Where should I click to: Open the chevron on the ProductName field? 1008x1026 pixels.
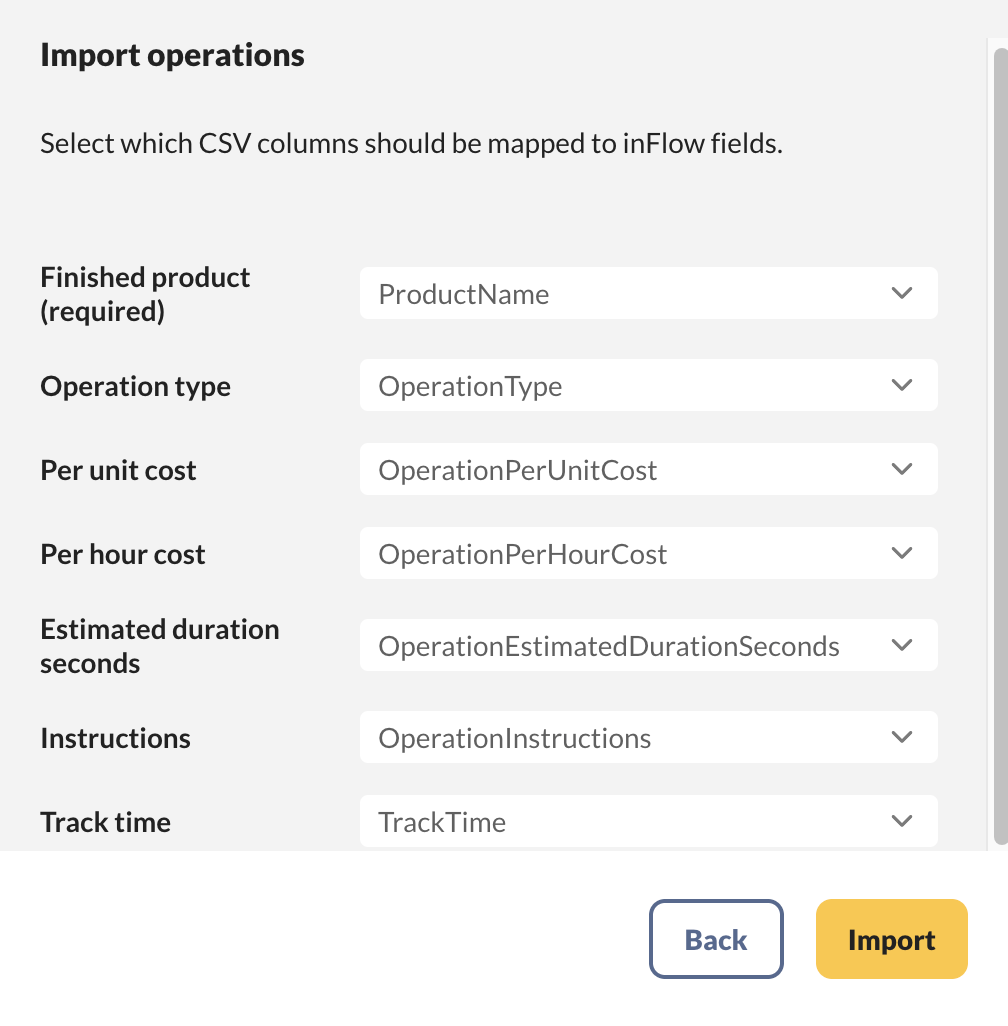(x=901, y=293)
